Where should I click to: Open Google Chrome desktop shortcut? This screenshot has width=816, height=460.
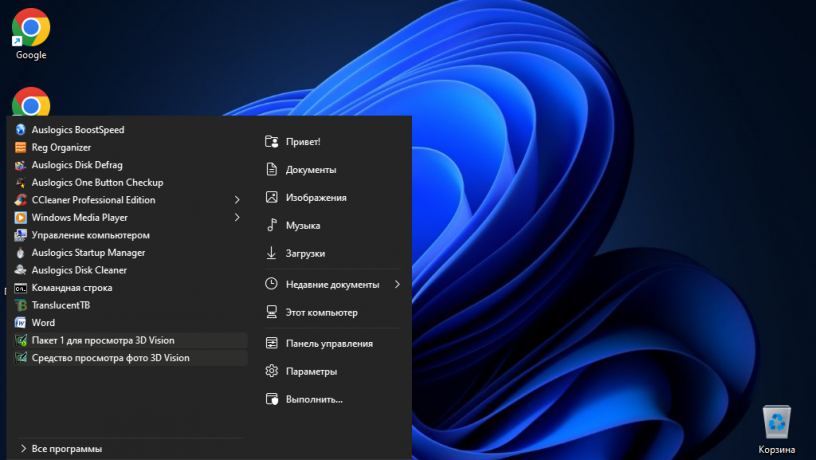click(x=31, y=33)
